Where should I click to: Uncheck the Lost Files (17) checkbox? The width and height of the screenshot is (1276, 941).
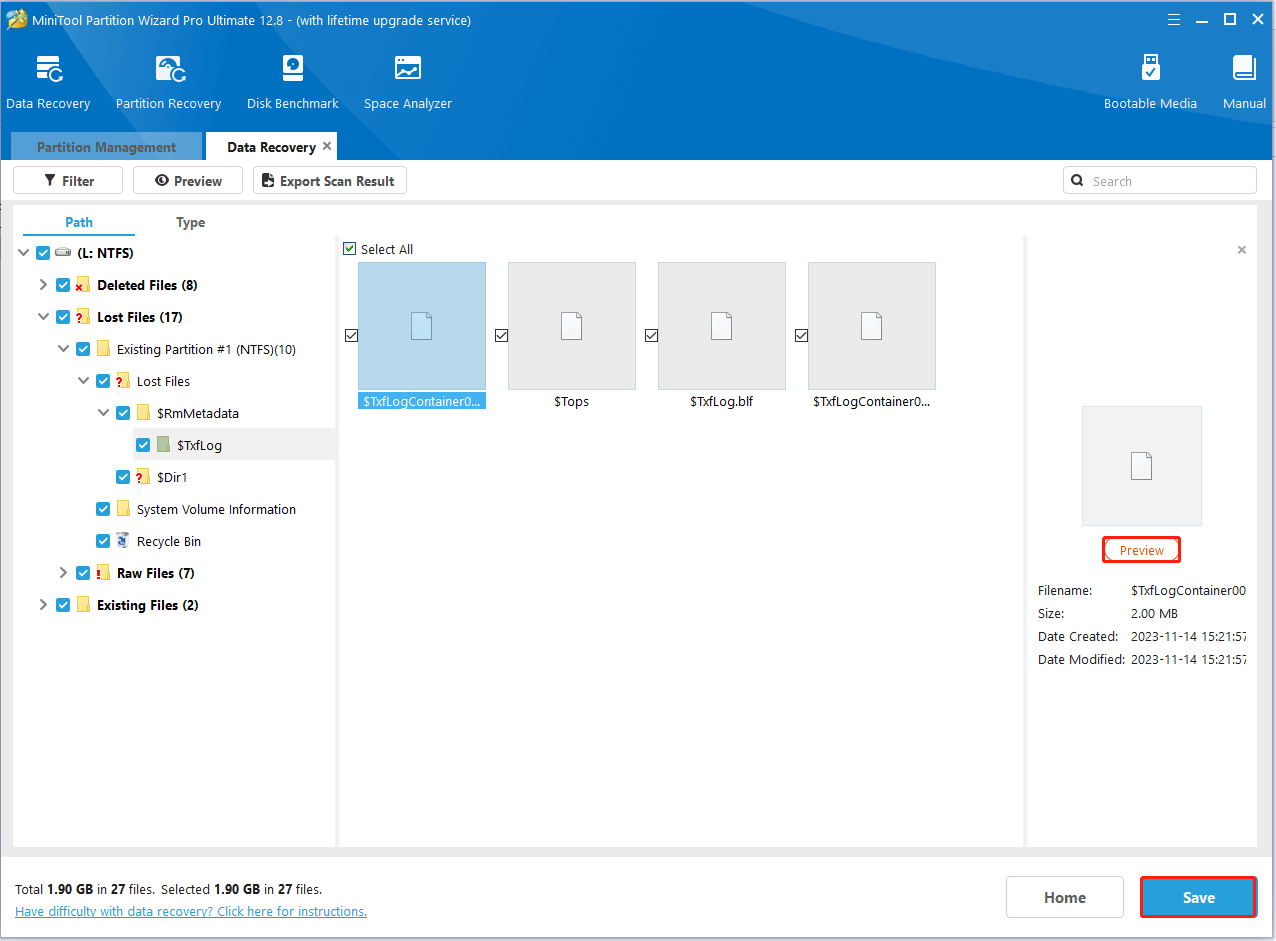coord(63,317)
